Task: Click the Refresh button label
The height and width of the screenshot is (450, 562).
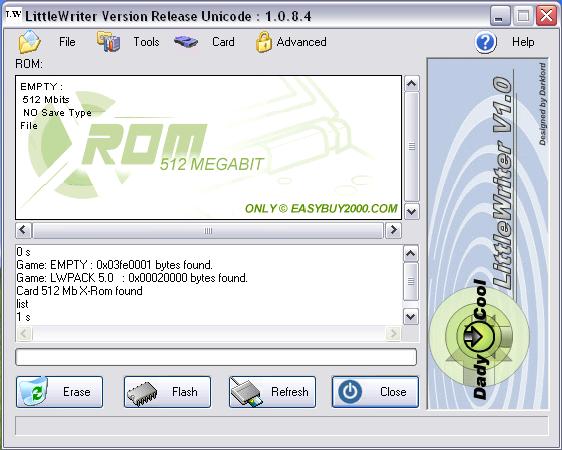Action: tap(290, 392)
